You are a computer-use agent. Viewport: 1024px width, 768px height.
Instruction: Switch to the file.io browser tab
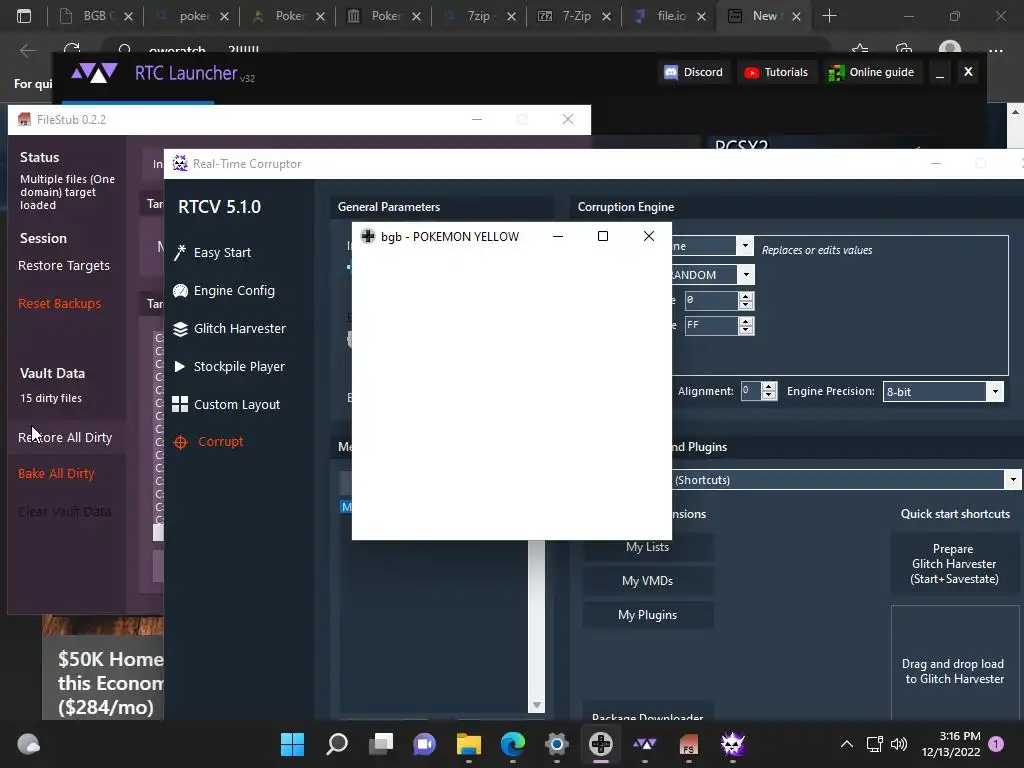[671, 16]
